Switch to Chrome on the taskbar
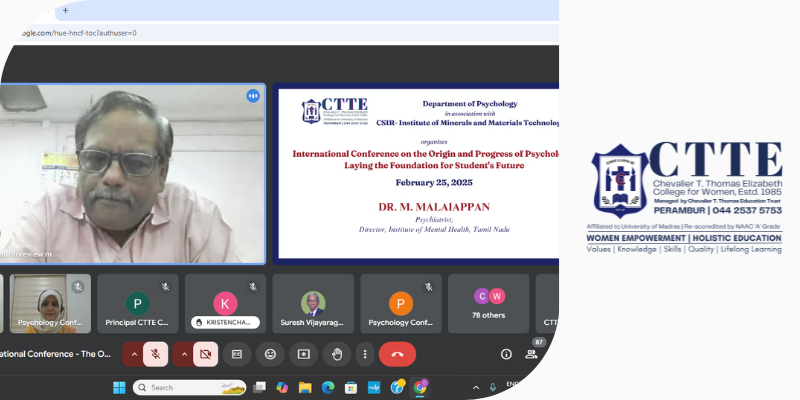 click(x=420, y=387)
